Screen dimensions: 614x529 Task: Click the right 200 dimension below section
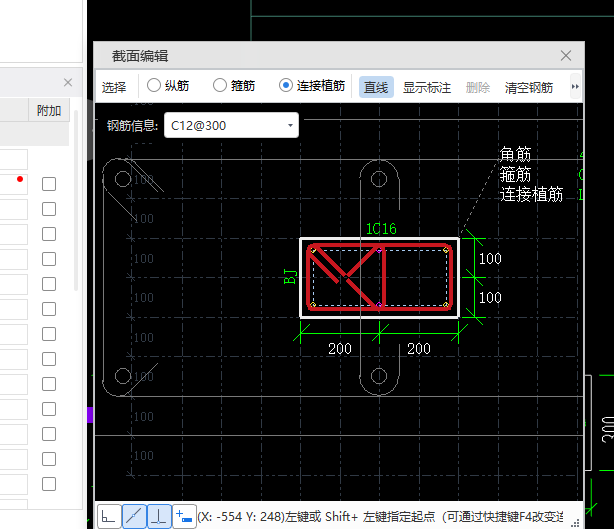(x=419, y=348)
